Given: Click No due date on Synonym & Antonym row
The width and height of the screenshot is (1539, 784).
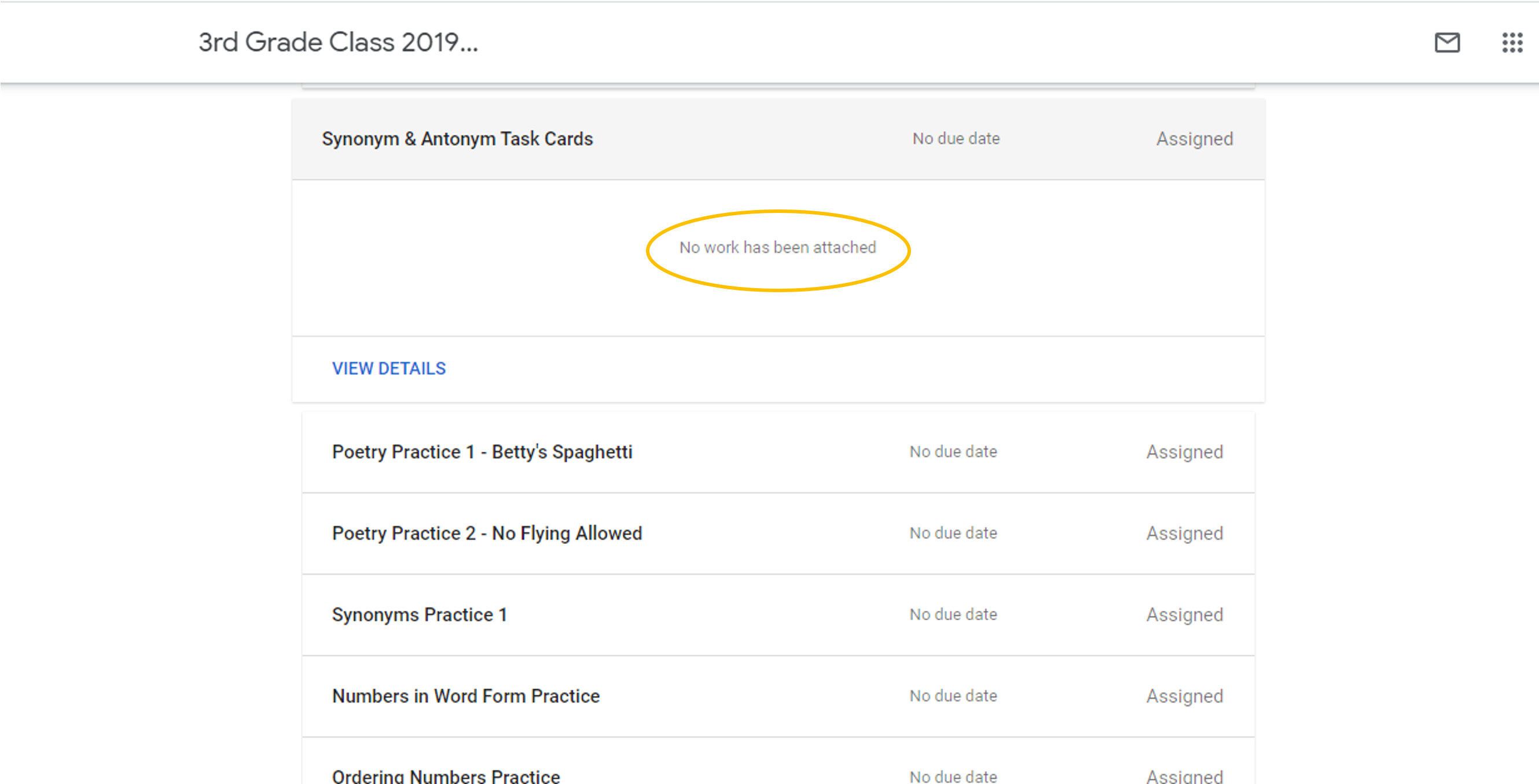Looking at the screenshot, I should pos(956,138).
